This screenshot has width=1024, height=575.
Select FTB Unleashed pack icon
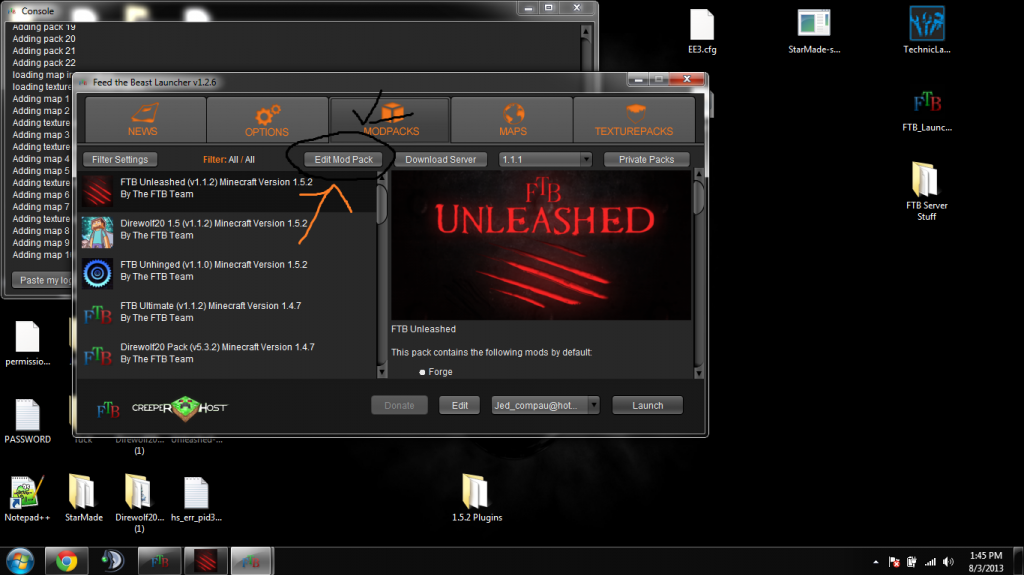(97, 191)
